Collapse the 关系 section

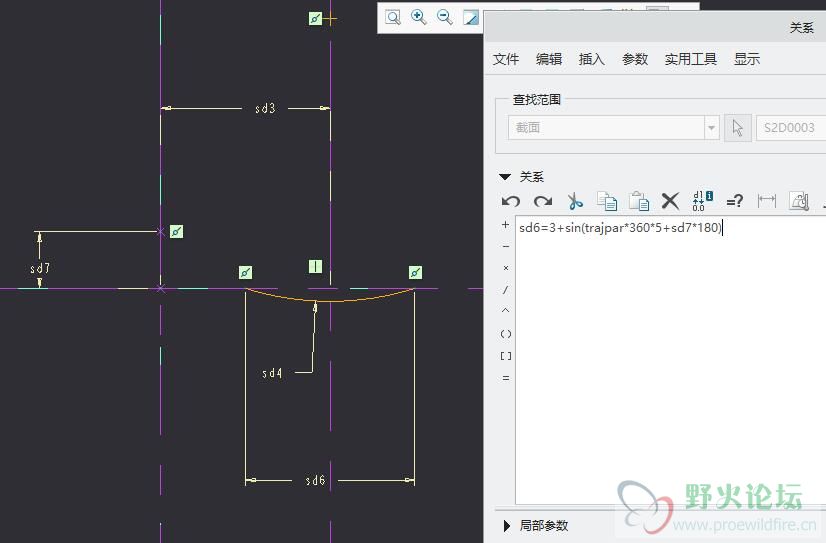(x=505, y=177)
